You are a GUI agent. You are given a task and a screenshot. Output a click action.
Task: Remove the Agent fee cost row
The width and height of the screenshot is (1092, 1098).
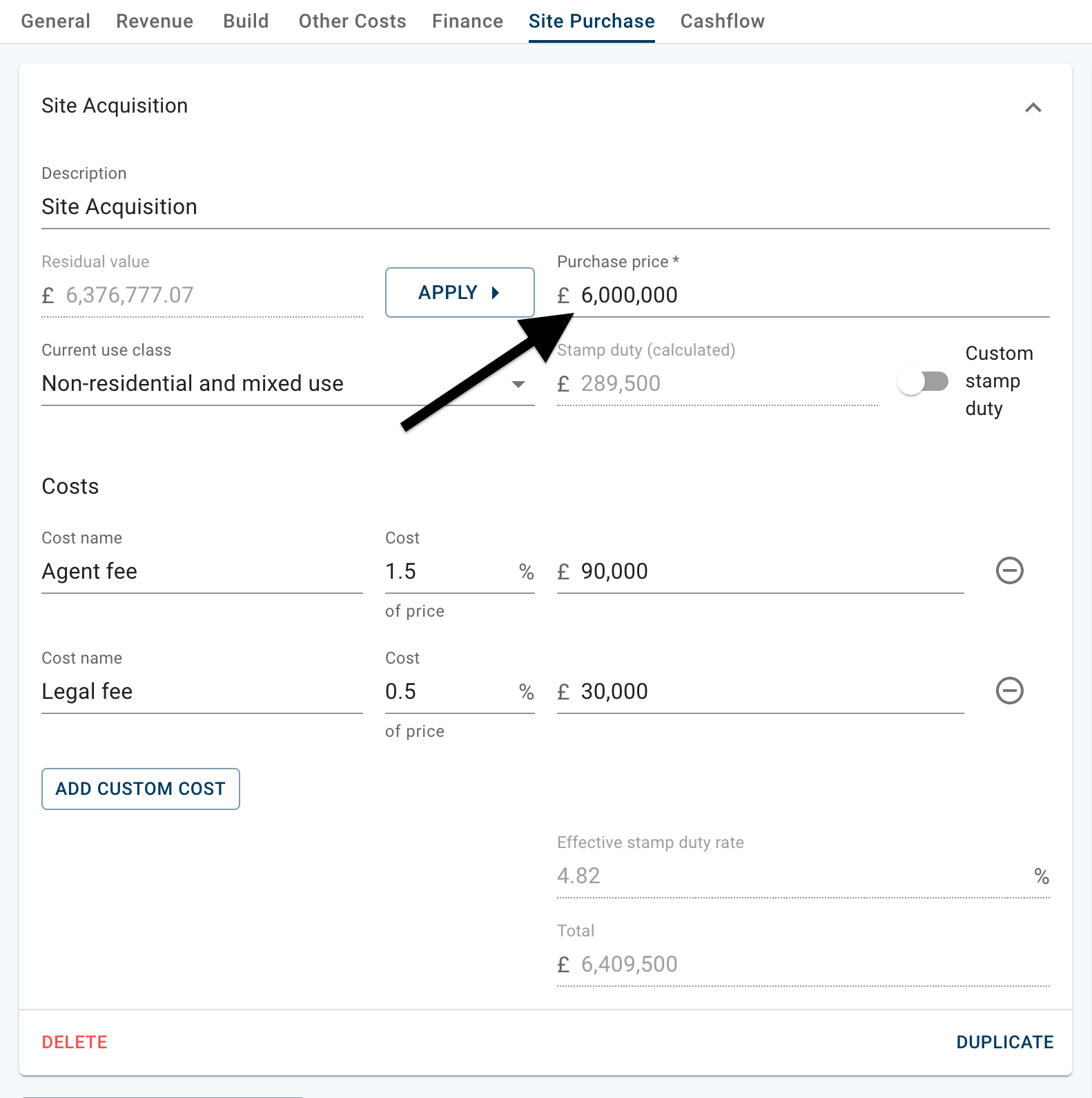pos(1009,571)
